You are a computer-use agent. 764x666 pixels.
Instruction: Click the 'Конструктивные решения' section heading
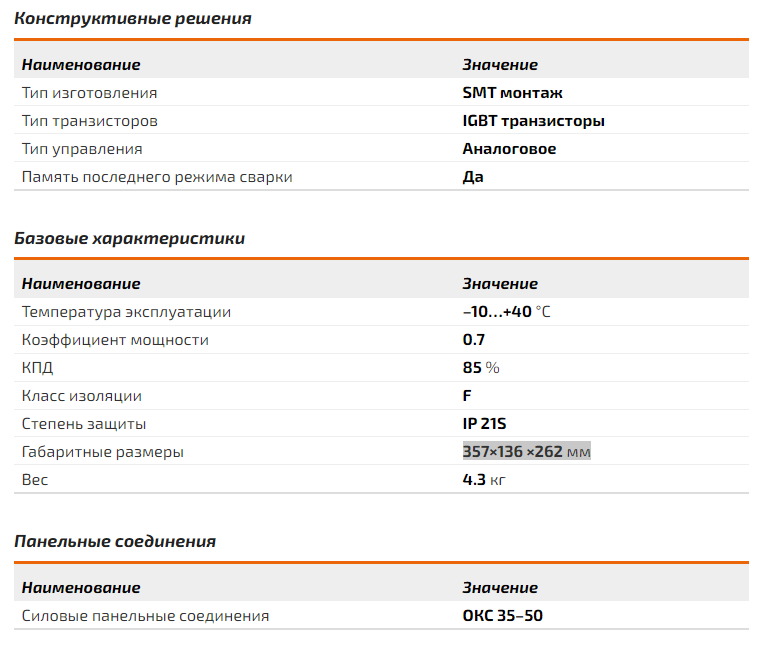point(133,19)
